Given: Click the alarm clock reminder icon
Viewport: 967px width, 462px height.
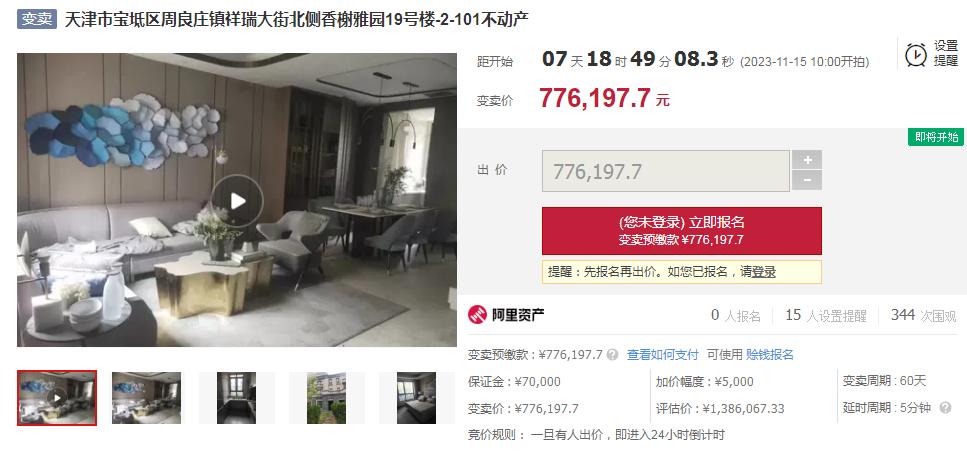Looking at the screenshot, I should click(916, 54).
